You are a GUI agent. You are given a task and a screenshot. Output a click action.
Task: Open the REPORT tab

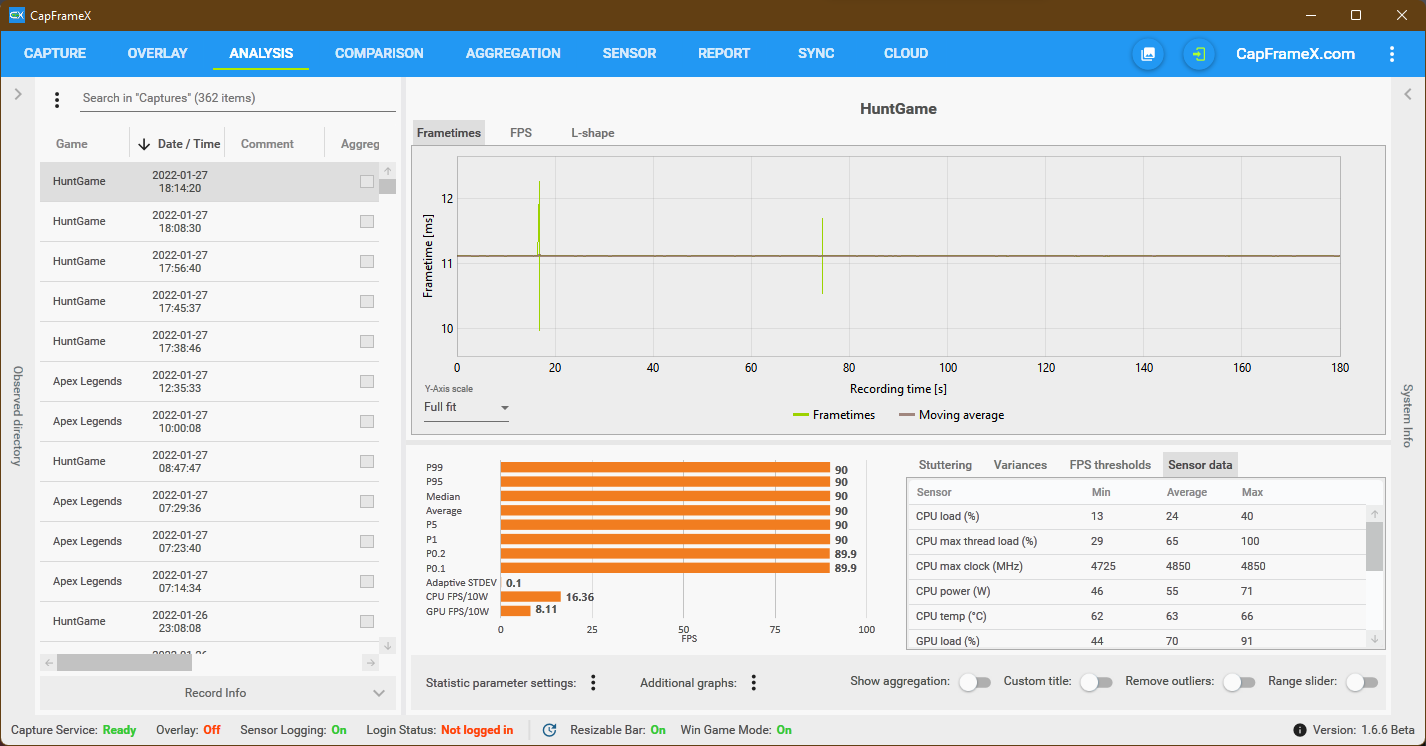pyautogui.click(x=724, y=54)
